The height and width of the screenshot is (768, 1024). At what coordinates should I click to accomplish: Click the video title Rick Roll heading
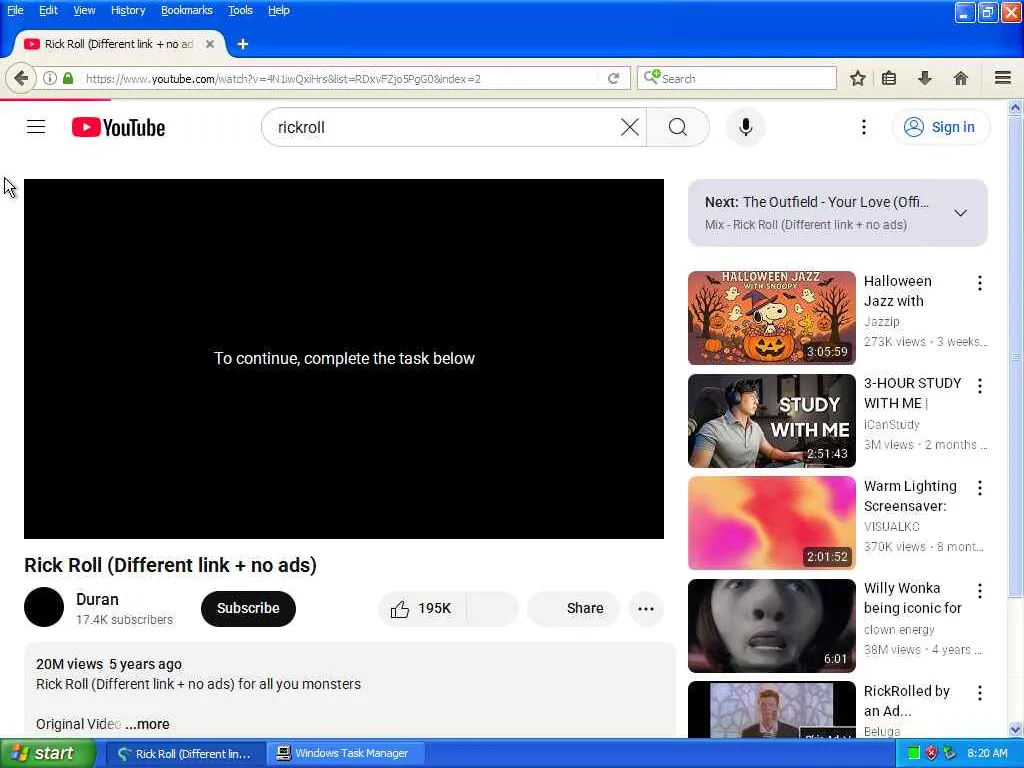[170, 565]
